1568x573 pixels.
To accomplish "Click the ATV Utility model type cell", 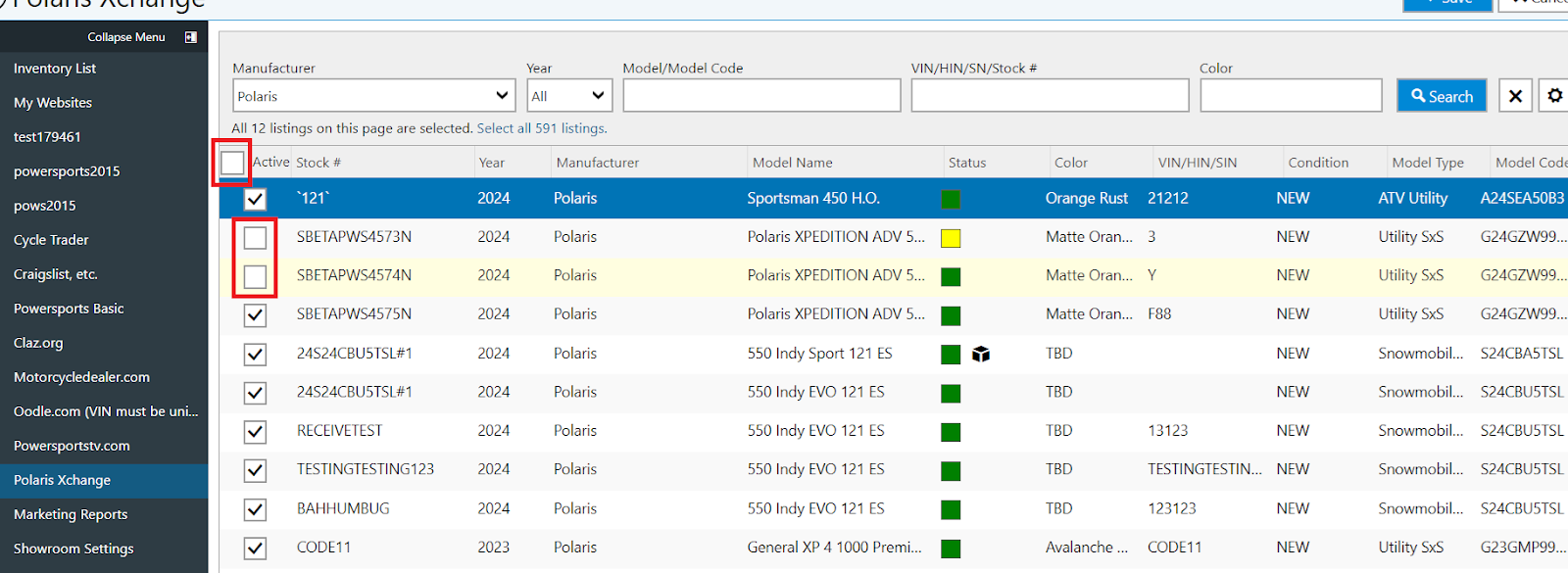I will [1413, 198].
